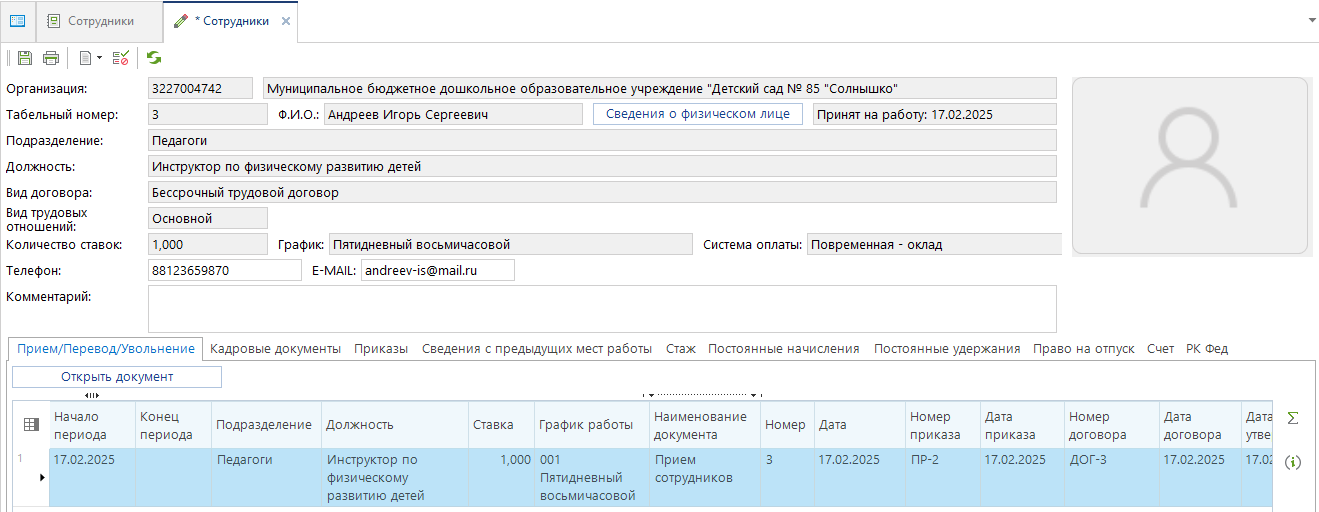Switch to the Кадровые документы tab
The width and height of the screenshot is (1319, 512).
pyautogui.click(x=275, y=349)
